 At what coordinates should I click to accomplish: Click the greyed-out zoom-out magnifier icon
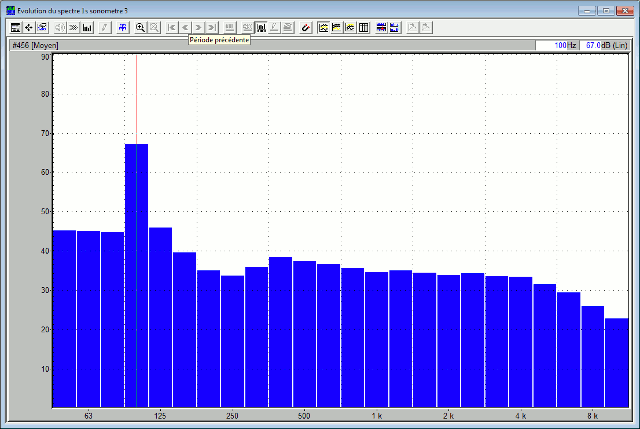click(x=154, y=27)
